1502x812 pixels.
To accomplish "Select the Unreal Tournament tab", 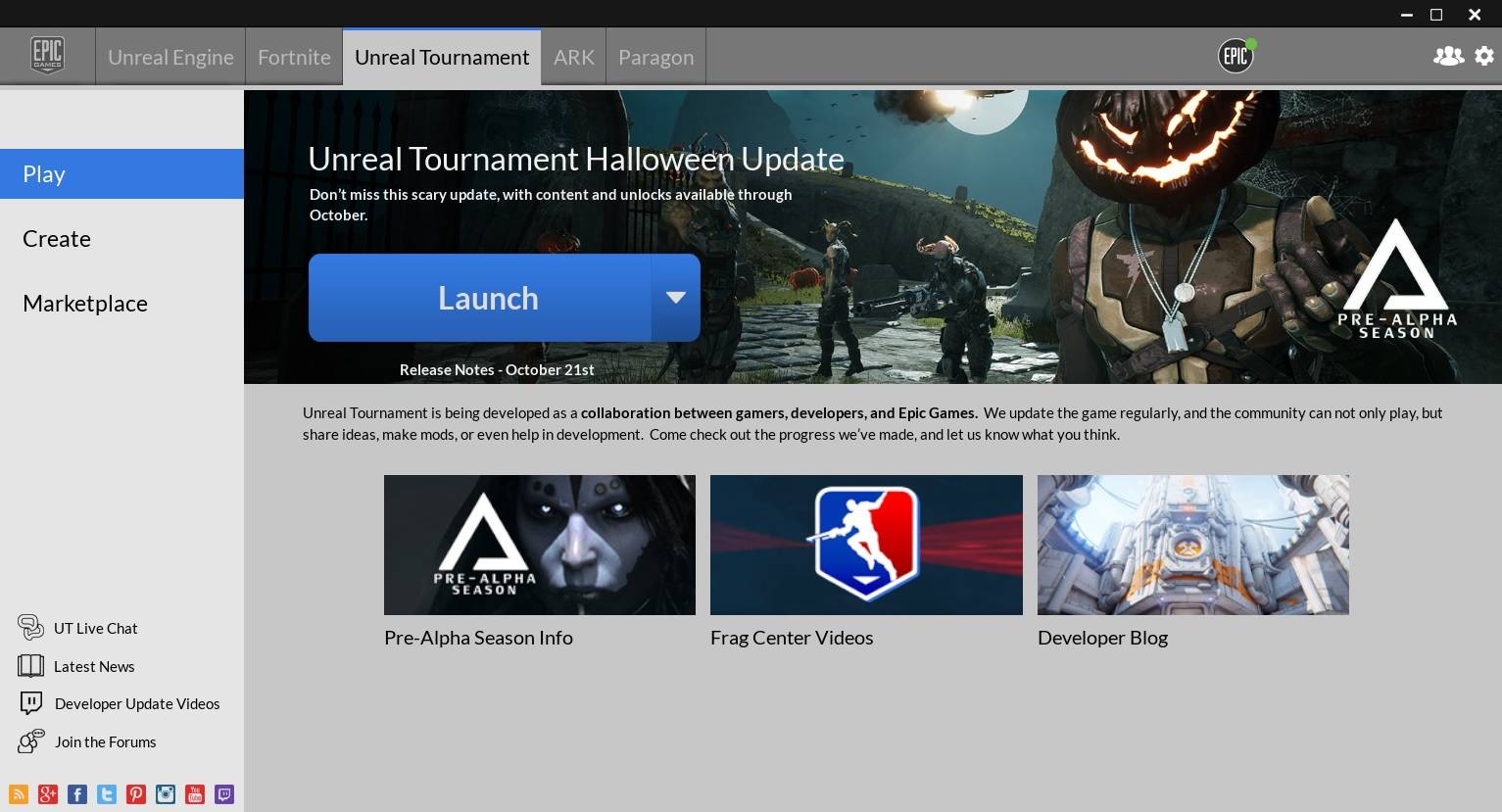I will click(x=442, y=57).
